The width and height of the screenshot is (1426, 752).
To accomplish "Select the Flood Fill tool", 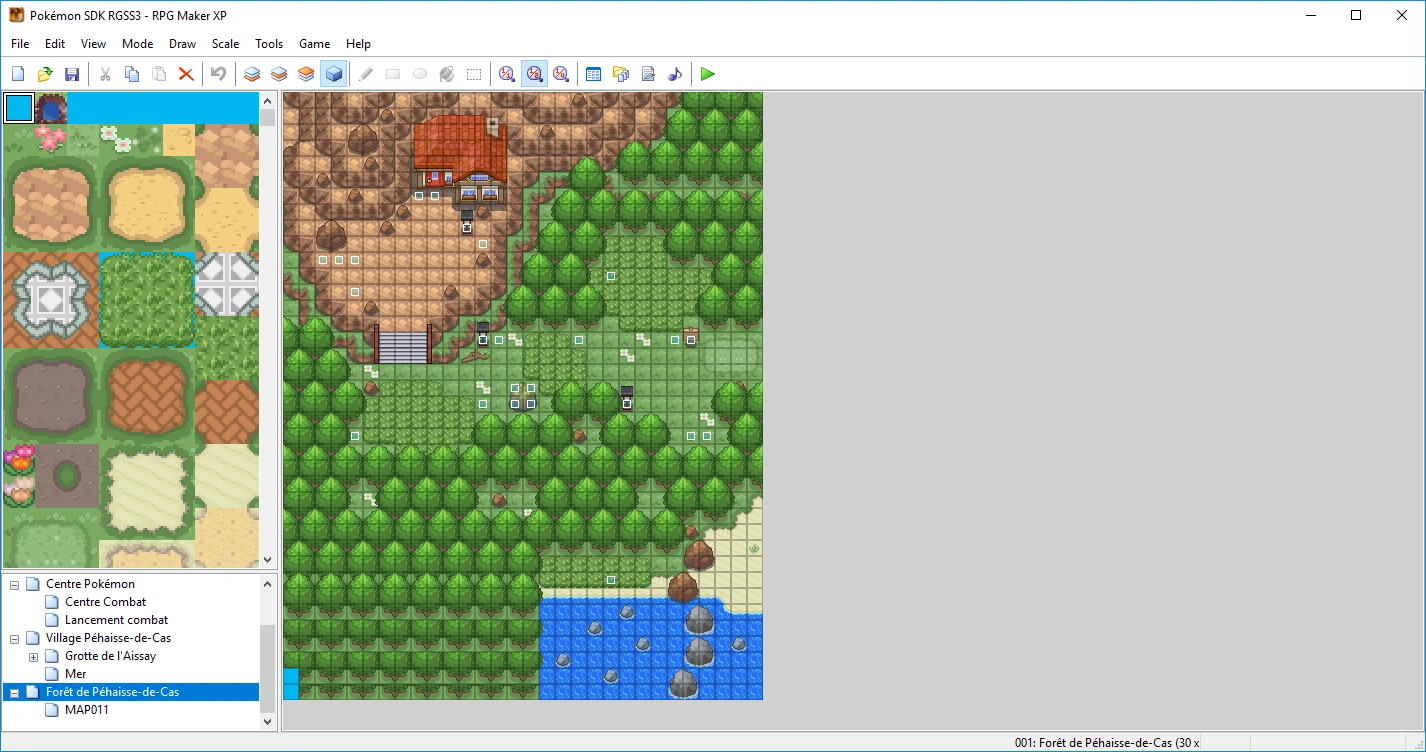I will (447, 73).
